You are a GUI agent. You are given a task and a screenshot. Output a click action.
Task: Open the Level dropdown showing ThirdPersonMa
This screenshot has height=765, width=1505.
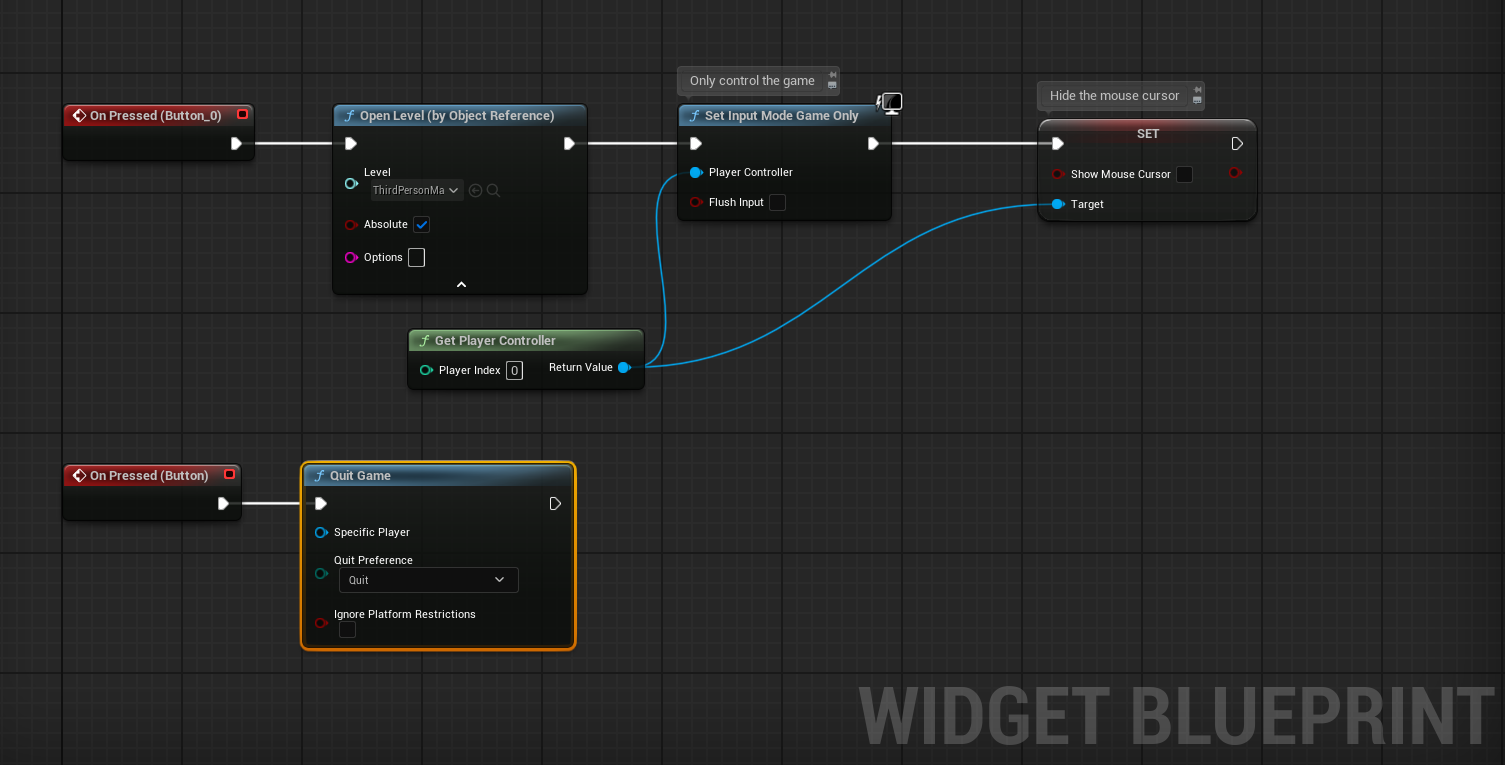tap(416, 190)
